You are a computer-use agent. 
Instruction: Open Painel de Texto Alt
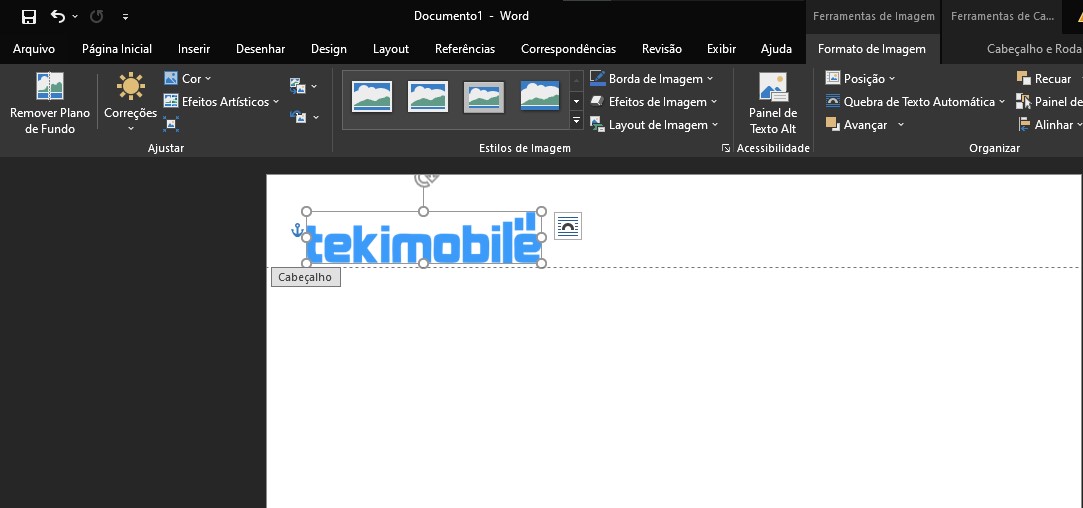point(773,104)
